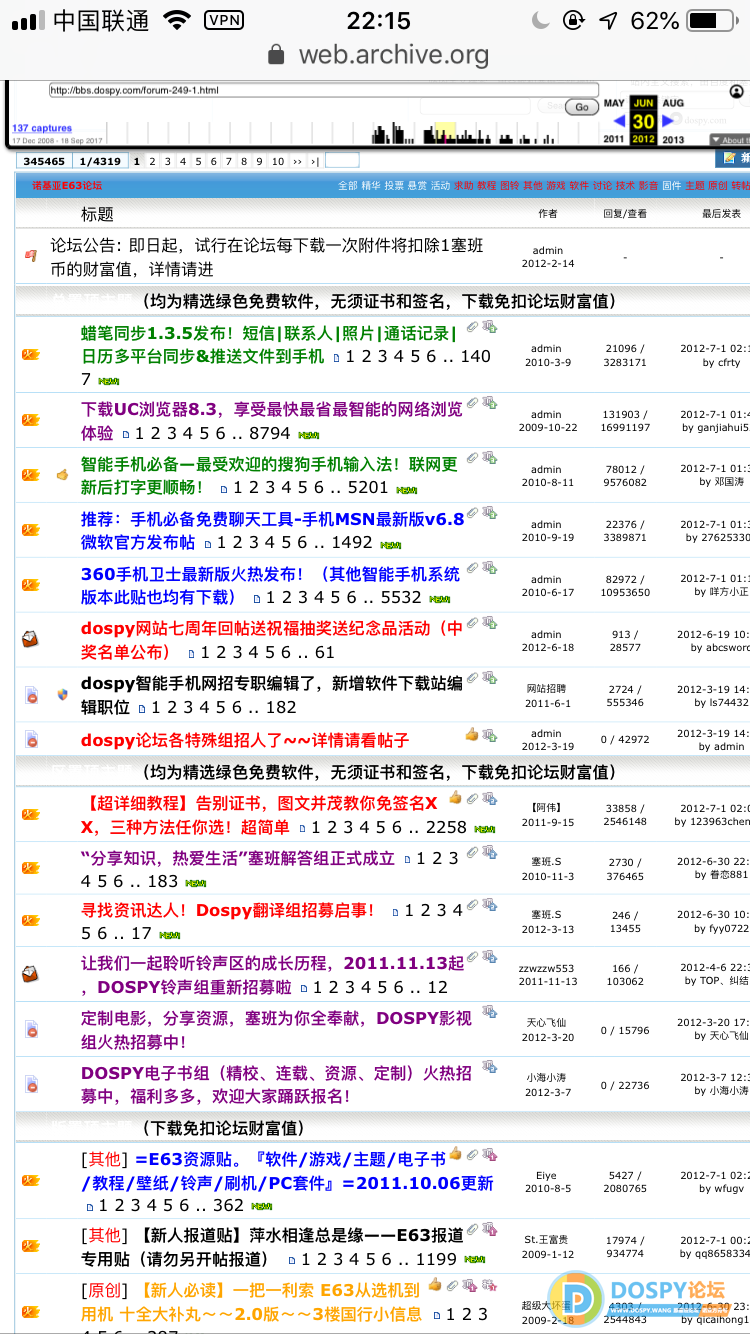
Task: Select the 全部 filter tab
Action: (x=347, y=185)
